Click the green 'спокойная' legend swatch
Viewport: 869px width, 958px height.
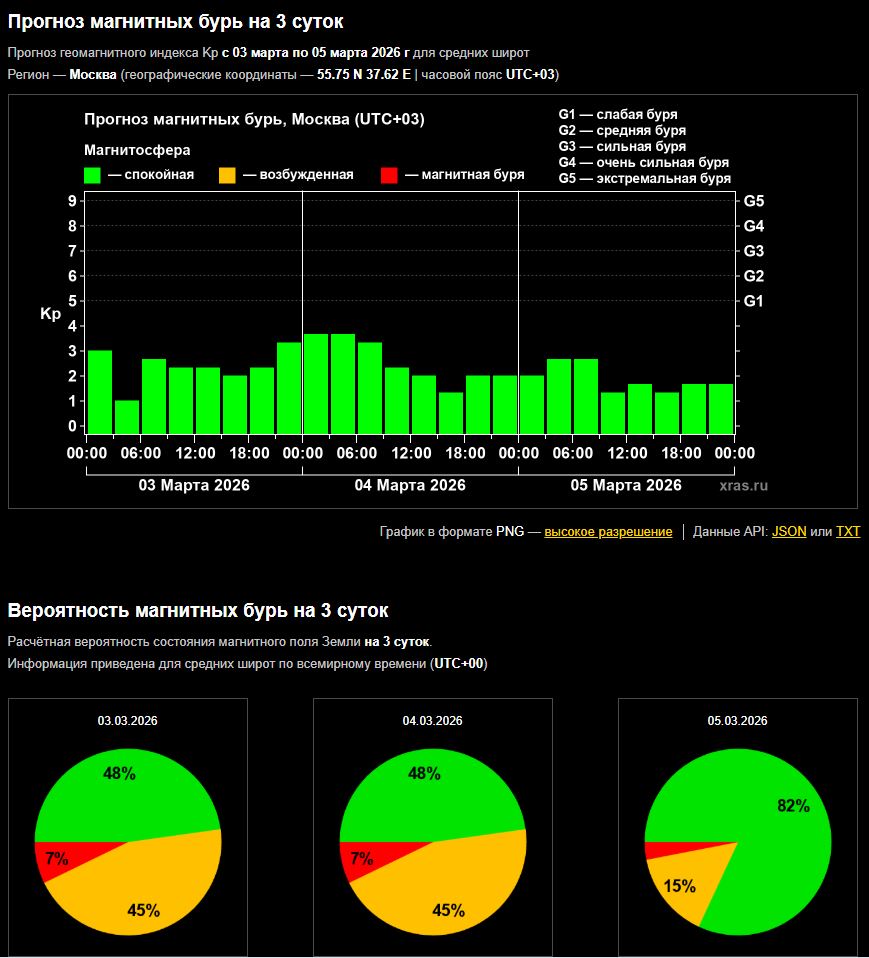coord(93,175)
